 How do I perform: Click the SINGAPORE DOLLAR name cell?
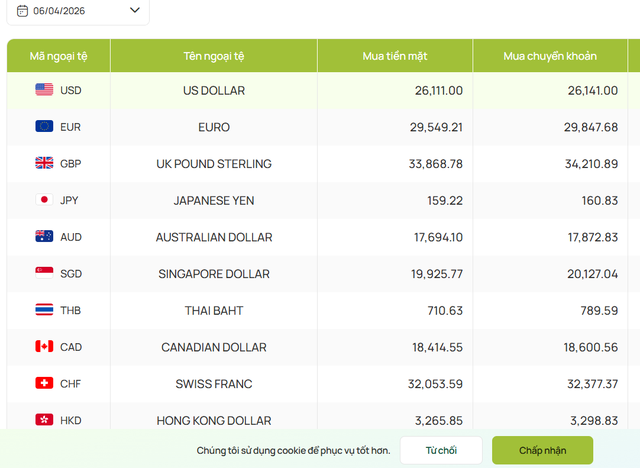coord(214,274)
